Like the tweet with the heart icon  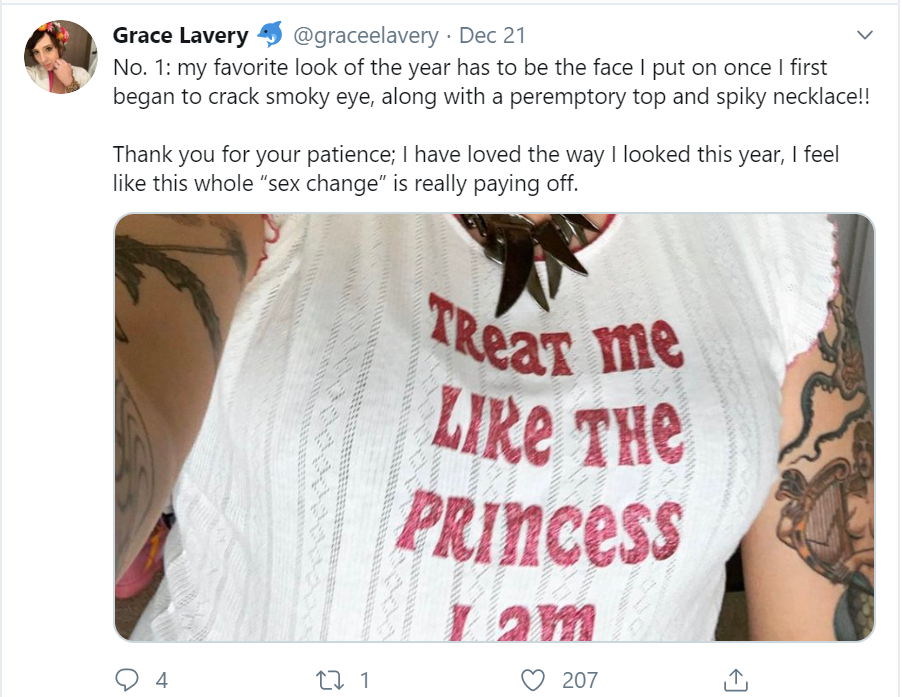(534, 680)
